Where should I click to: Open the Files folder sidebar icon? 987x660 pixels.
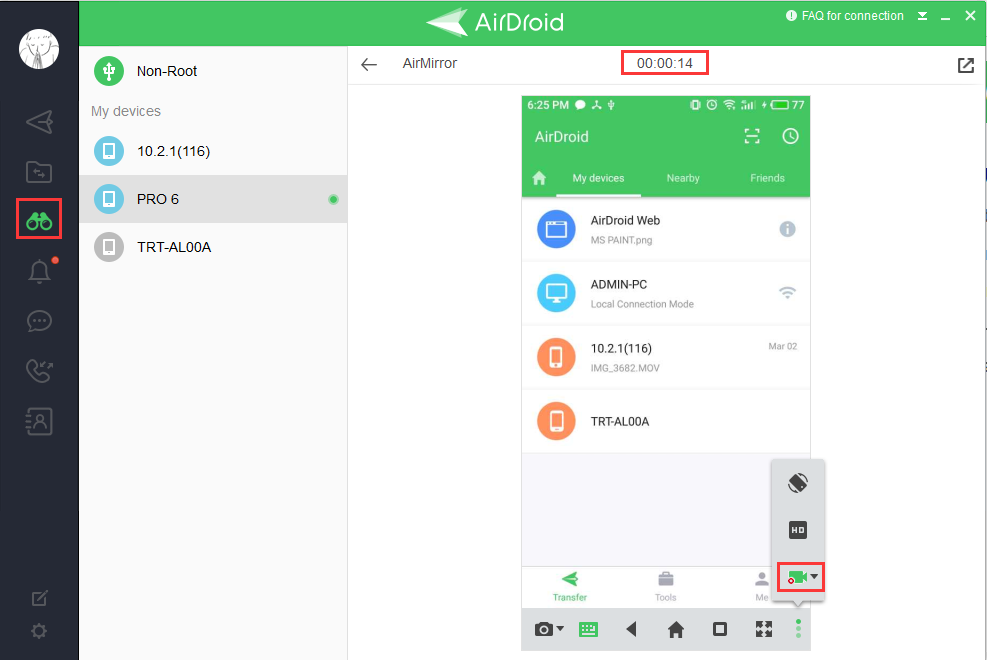(x=39, y=172)
